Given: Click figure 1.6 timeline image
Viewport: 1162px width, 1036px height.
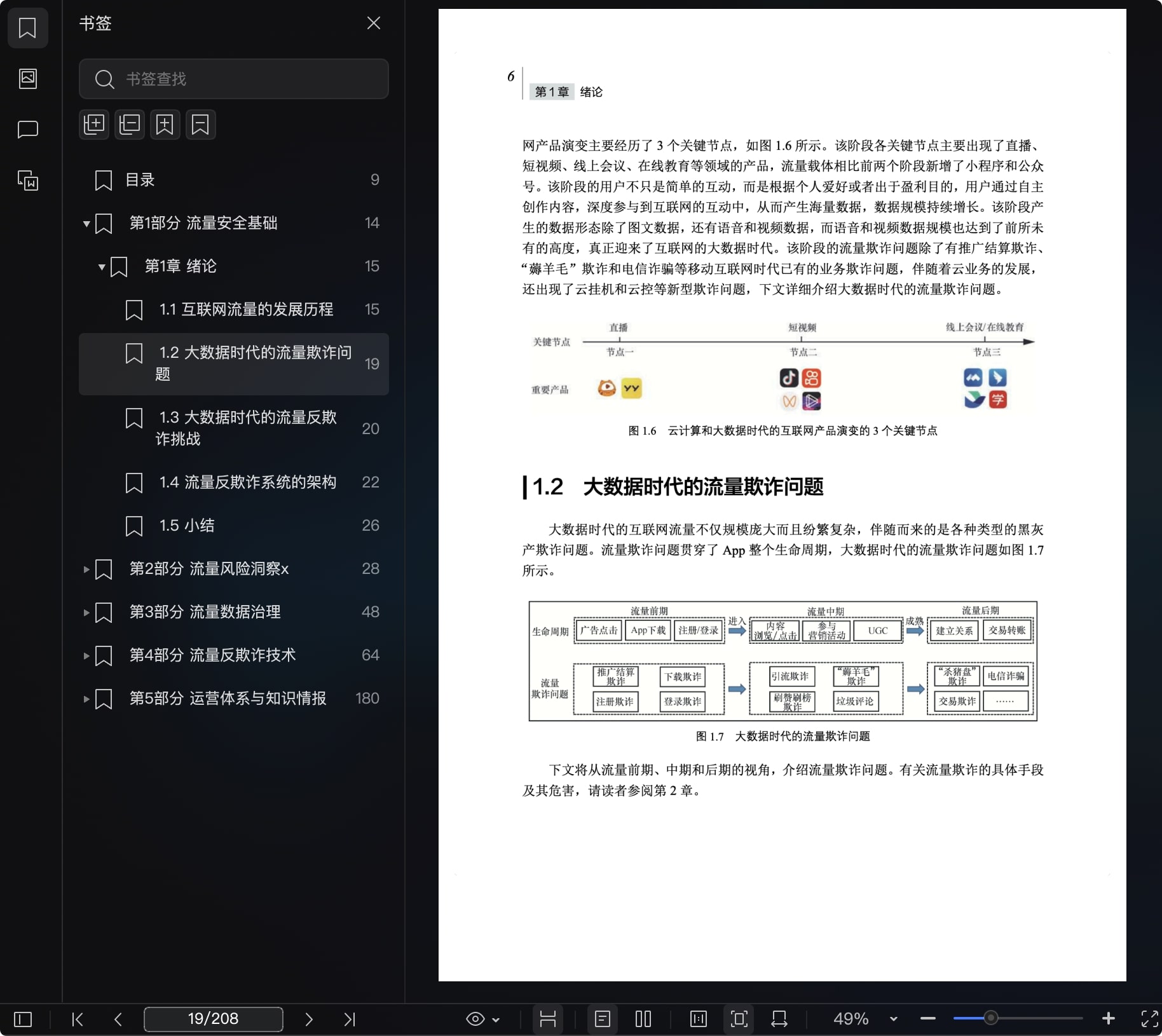Looking at the screenshot, I should [x=783, y=367].
